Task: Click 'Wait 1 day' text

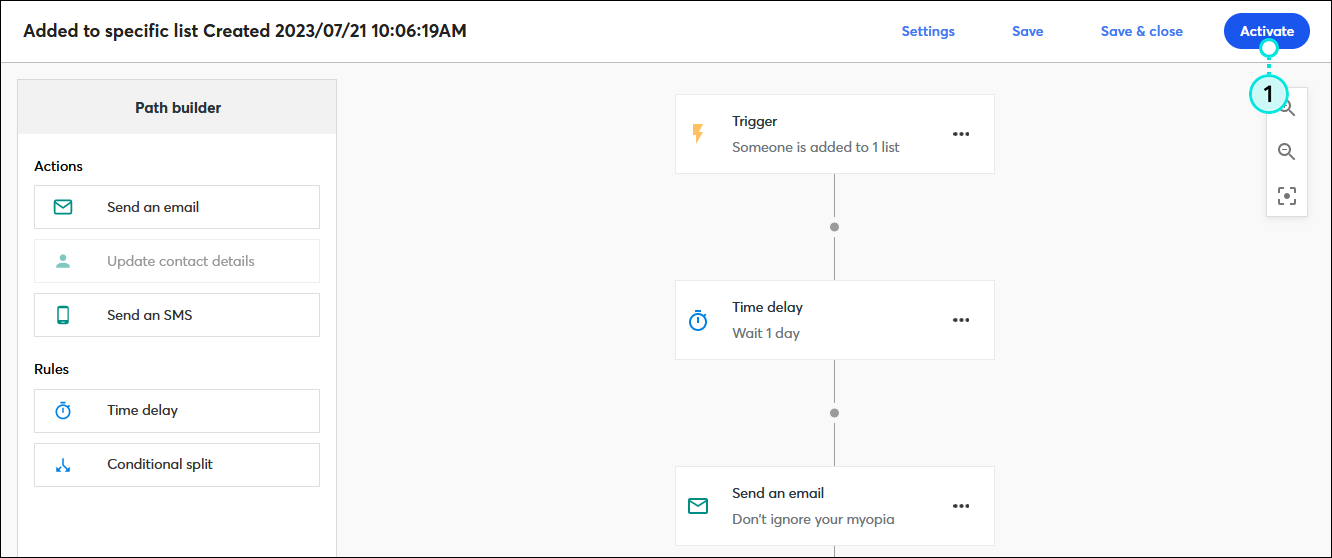Action: (x=766, y=333)
